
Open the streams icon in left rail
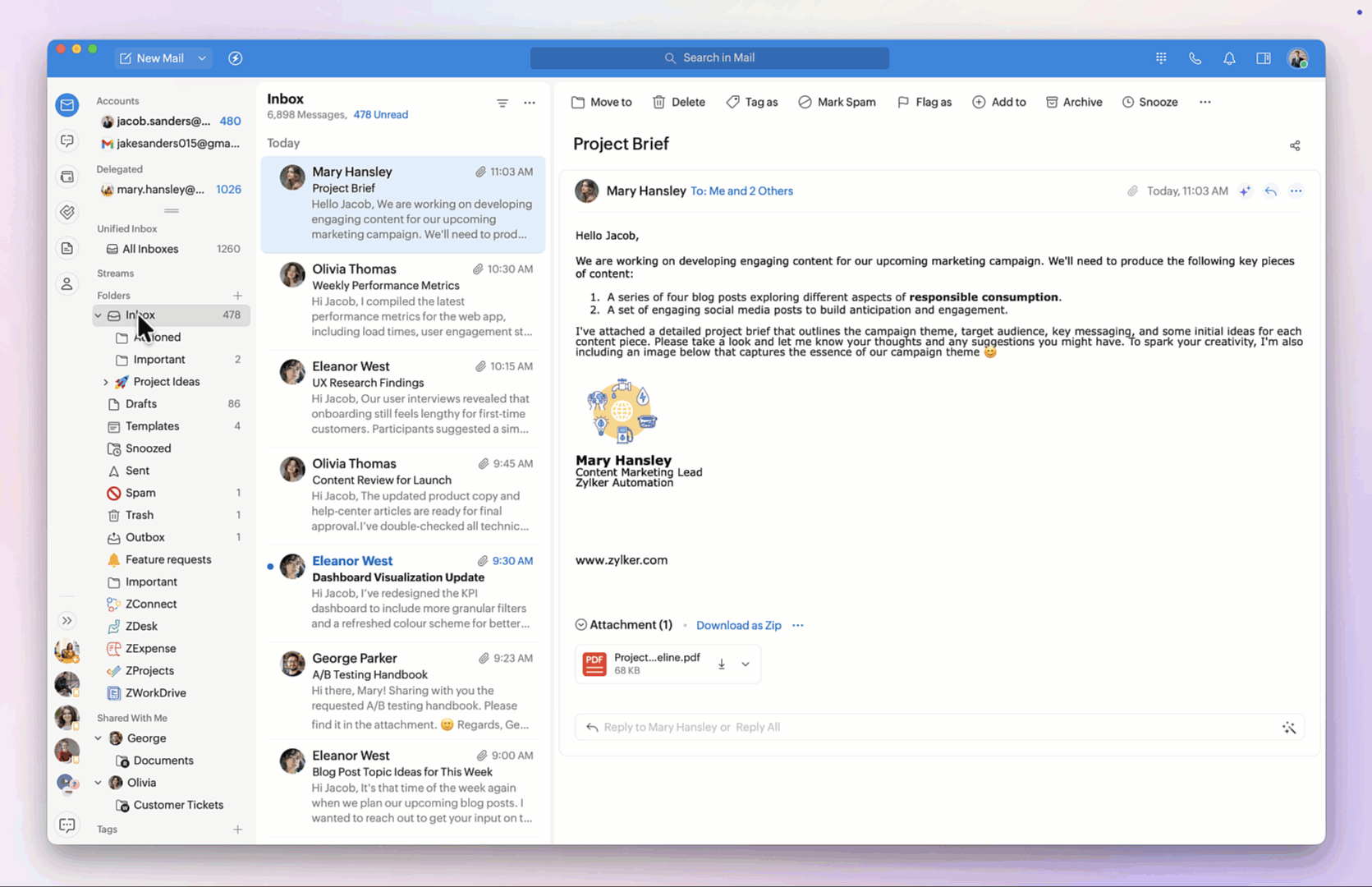pos(67,141)
